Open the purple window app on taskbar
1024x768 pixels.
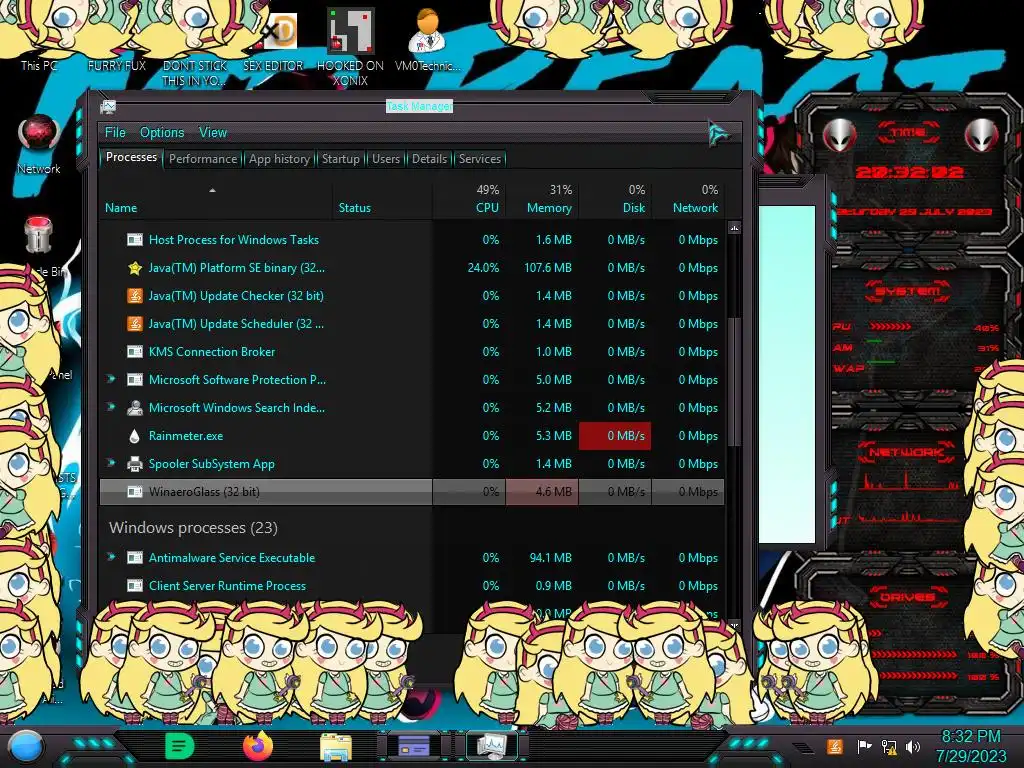[413, 746]
